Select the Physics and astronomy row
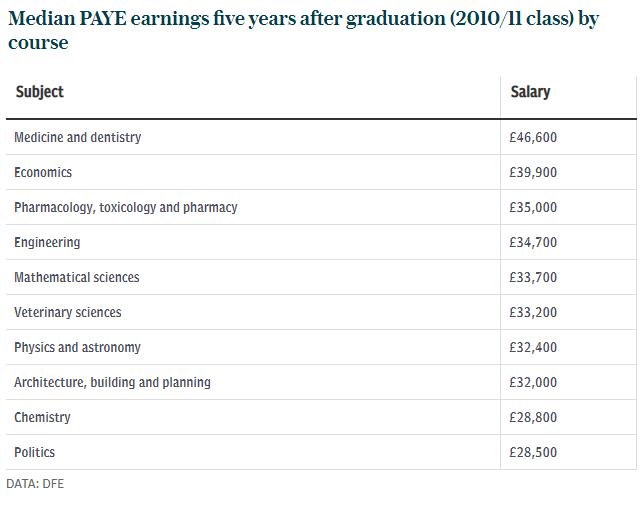This screenshot has width=643, height=505. 77,347
